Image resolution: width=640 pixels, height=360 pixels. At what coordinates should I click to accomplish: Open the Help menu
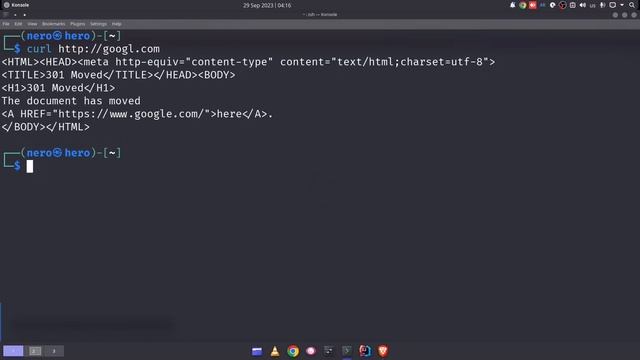116,24
